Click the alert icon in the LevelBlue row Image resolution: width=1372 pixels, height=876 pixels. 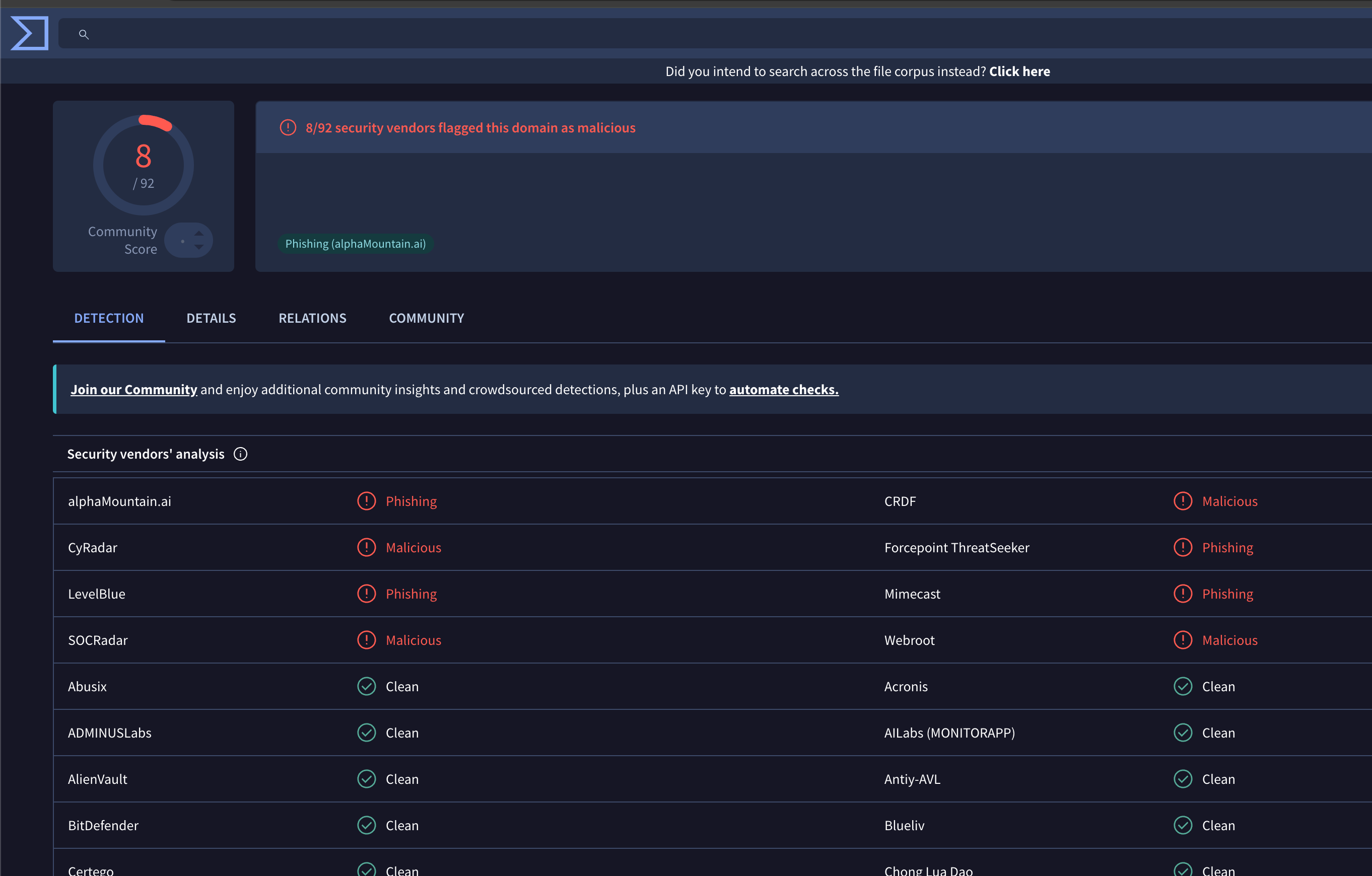366,594
